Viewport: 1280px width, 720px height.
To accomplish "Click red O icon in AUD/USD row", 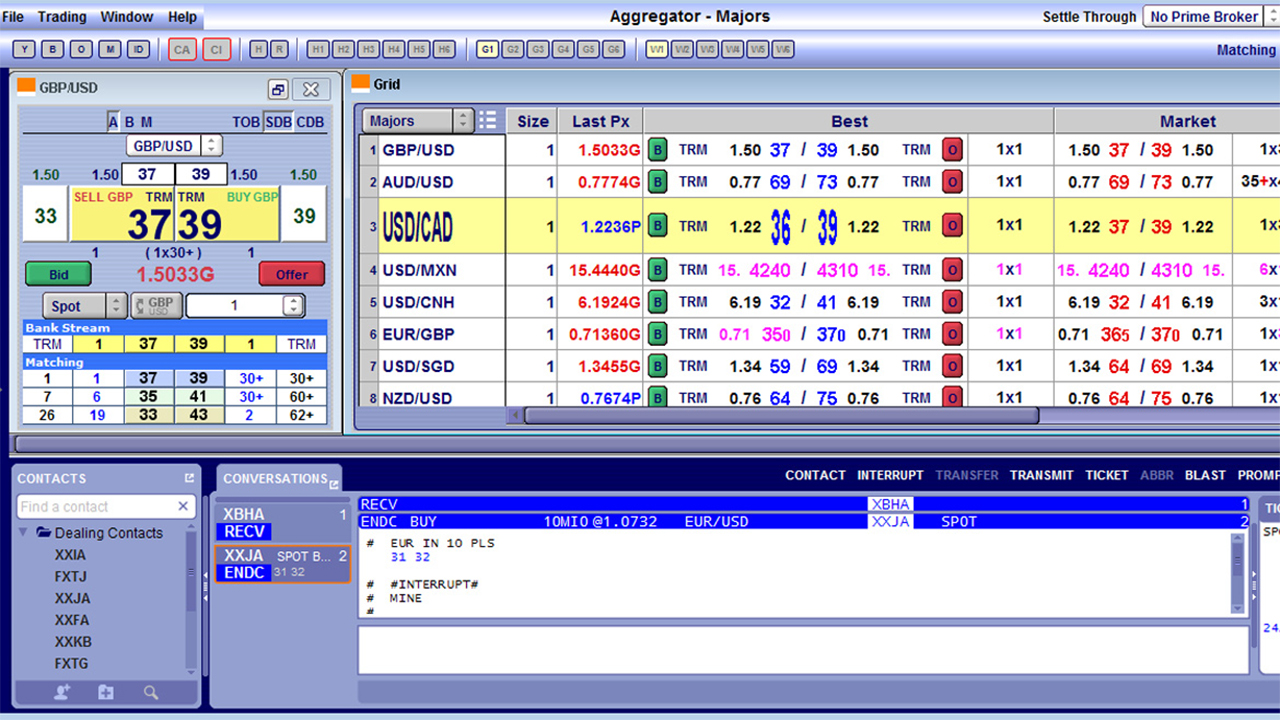I will click(x=953, y=182).
